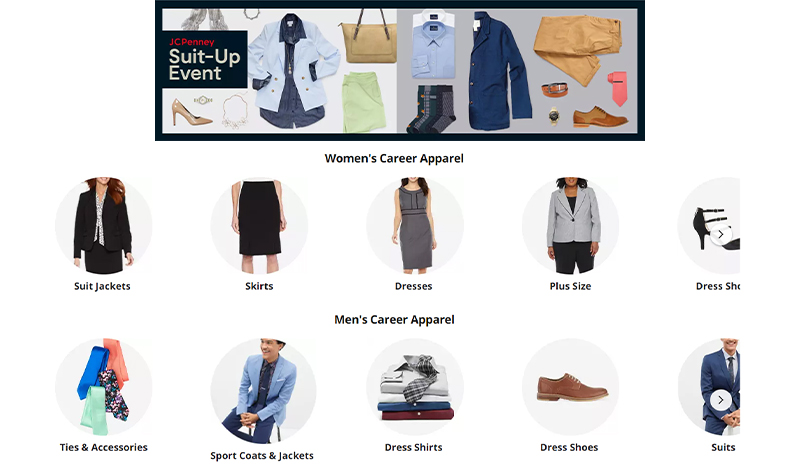
Task: Click the Plus Size label
Action: 570,286
